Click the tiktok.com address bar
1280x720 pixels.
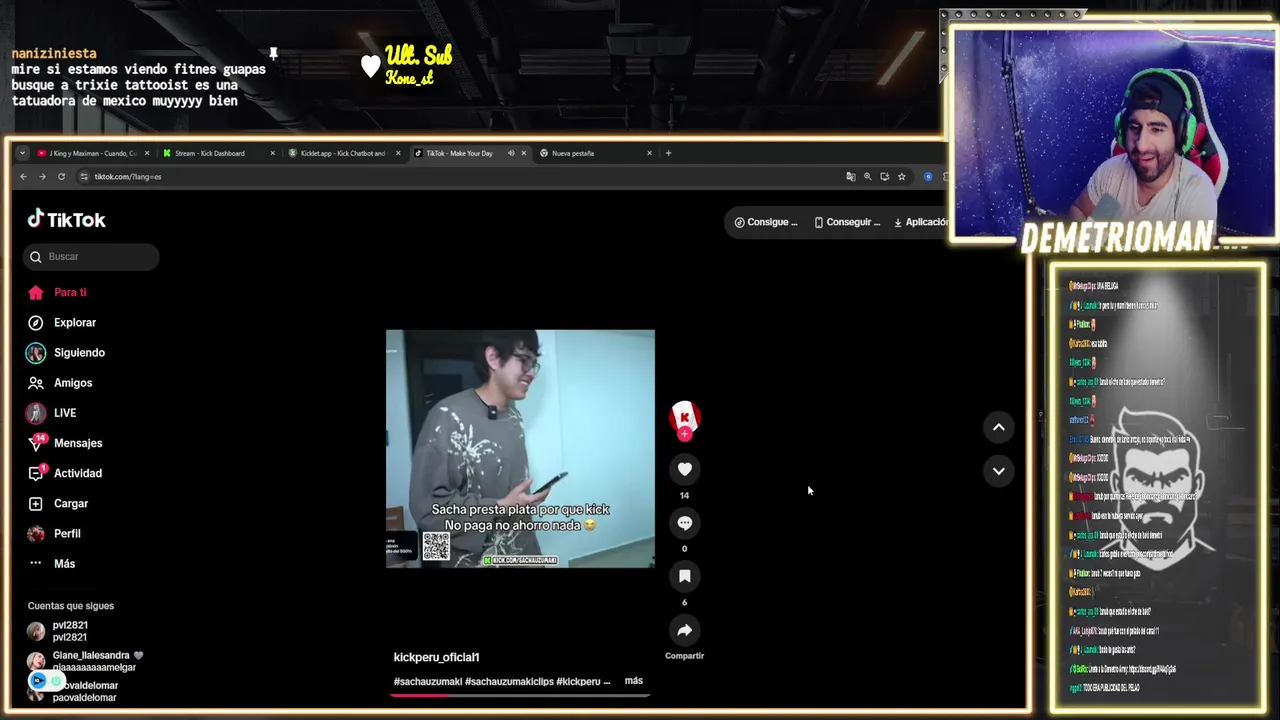[460, 176]
